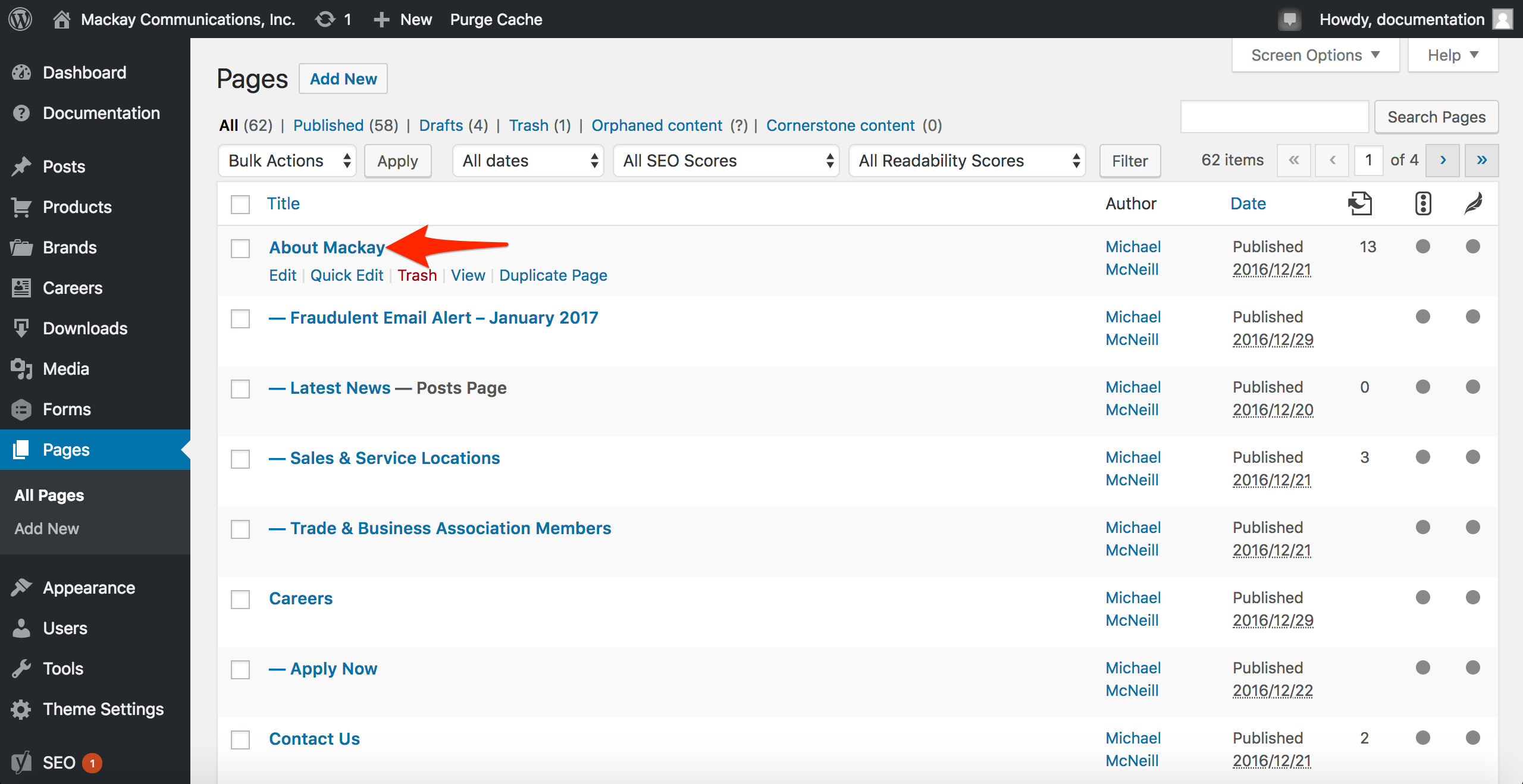This screenshot has height=784, width=1523.
Task: Show Cornerstone content filter
Action: coord(840,126)
